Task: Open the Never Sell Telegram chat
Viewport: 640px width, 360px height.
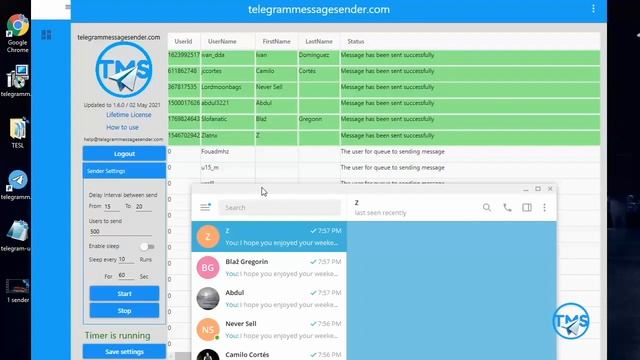Action: [x=269, y=329]
